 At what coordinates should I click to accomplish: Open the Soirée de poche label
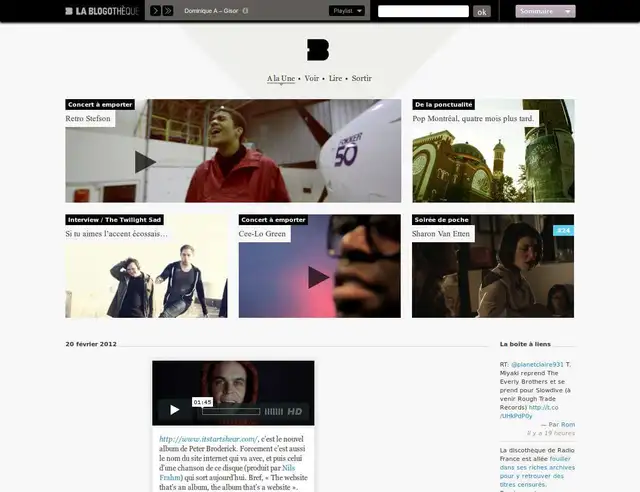click(x=442, y=220)
